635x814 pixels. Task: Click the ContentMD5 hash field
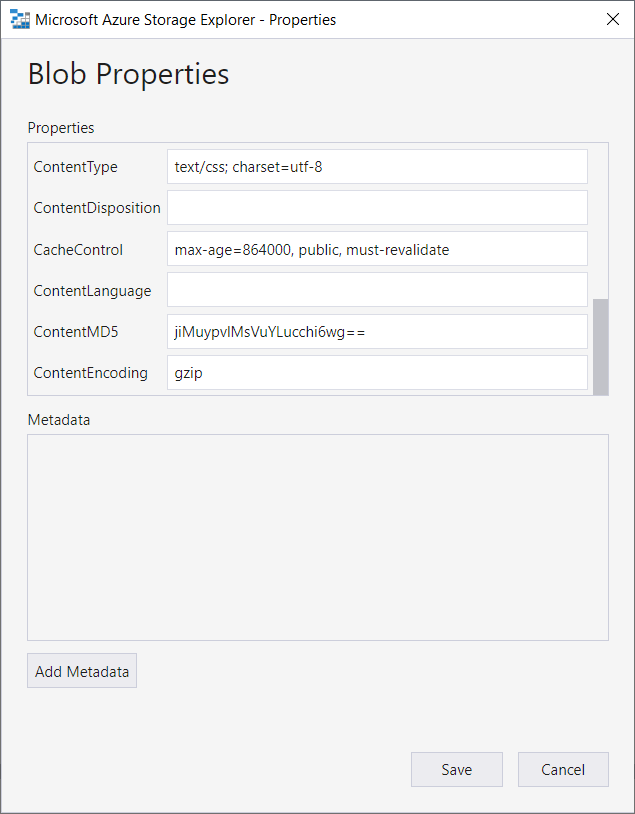[x=377, y=332]
